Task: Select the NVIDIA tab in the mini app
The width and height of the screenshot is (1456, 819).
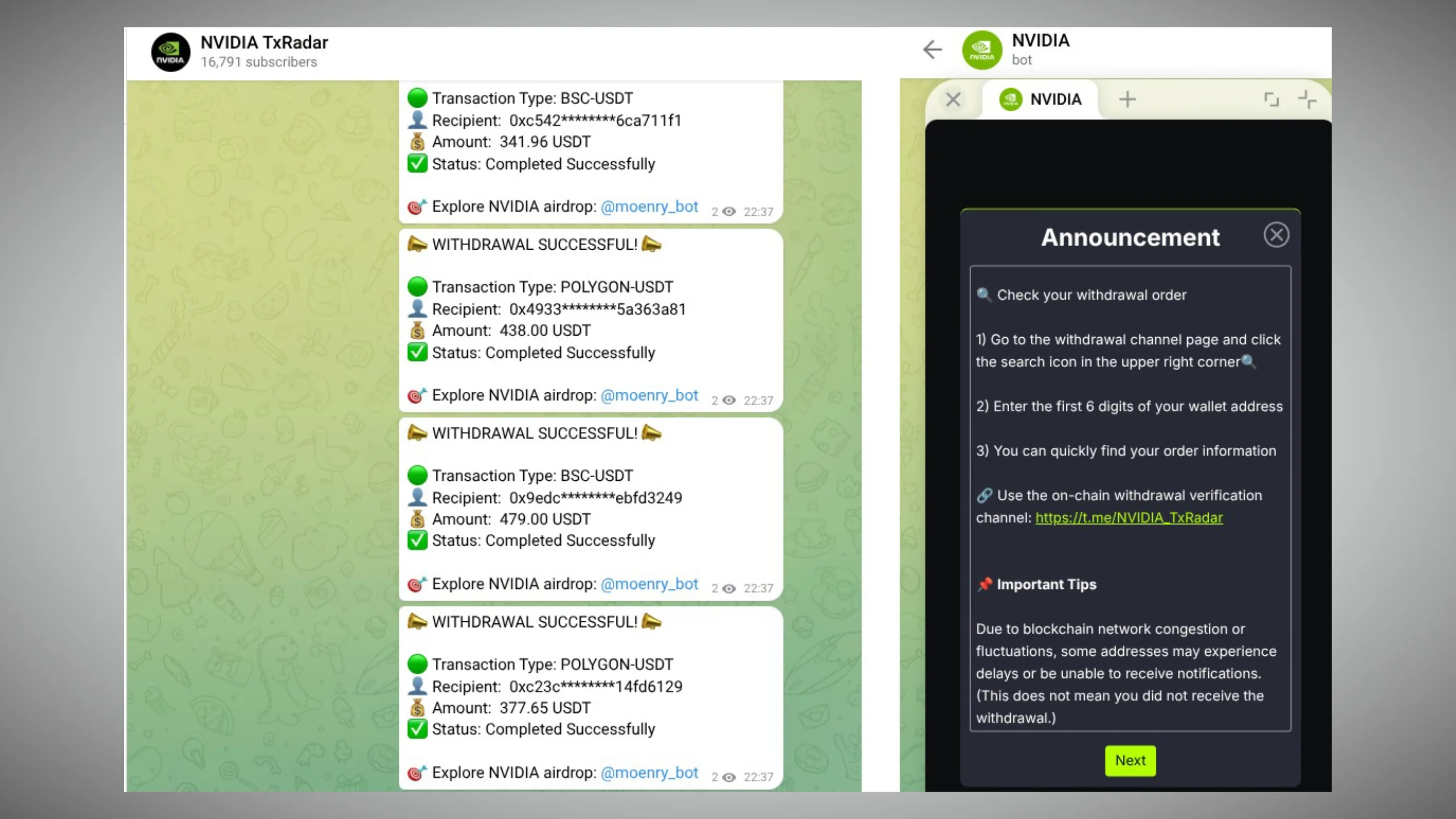Action: (1040, 100)
